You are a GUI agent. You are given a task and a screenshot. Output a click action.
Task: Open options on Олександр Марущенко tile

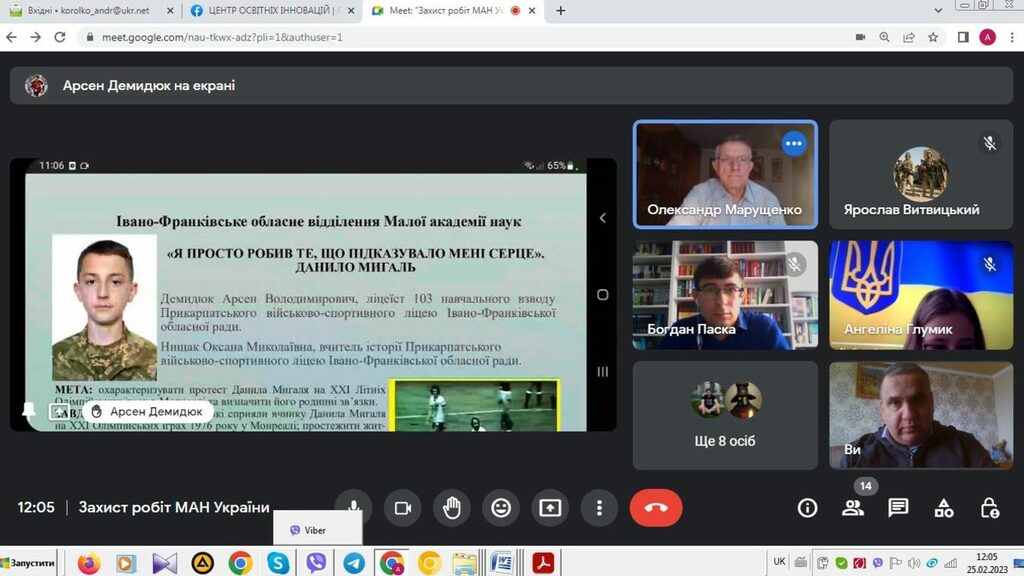click(x=794, y=144)
